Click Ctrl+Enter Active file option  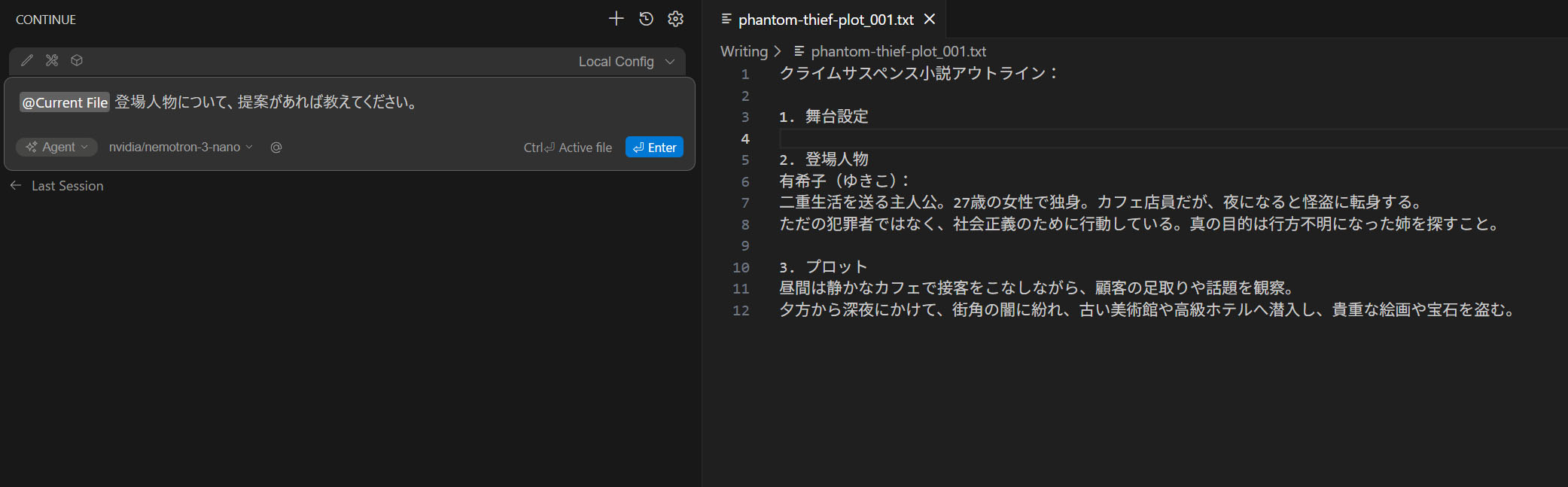[568, 148]
